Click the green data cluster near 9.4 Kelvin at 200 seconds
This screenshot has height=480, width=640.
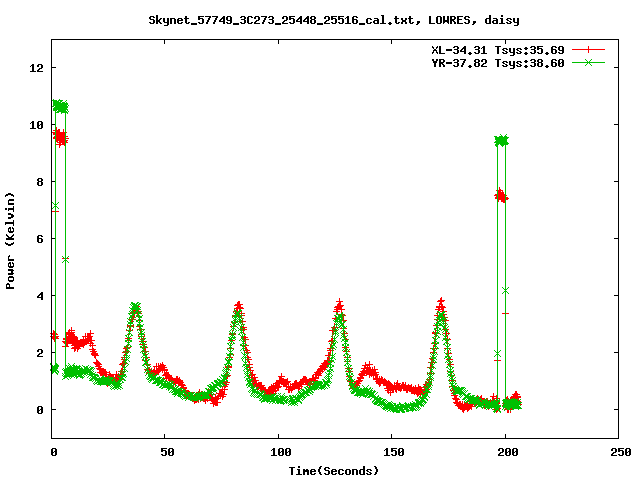click(502, 141)
